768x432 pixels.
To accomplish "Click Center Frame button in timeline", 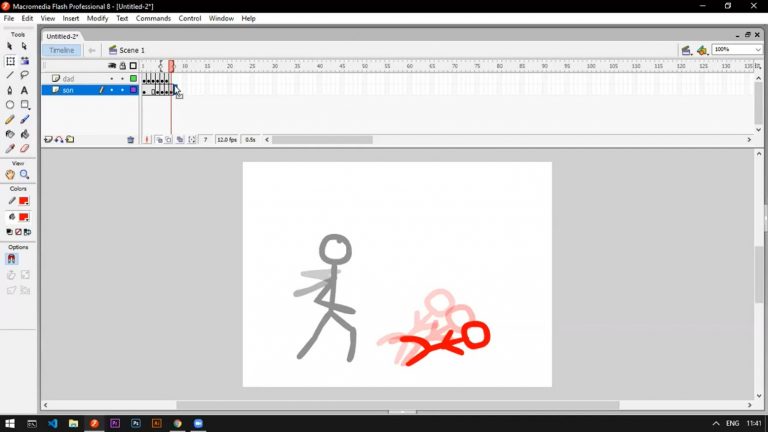I will [146, 140].
